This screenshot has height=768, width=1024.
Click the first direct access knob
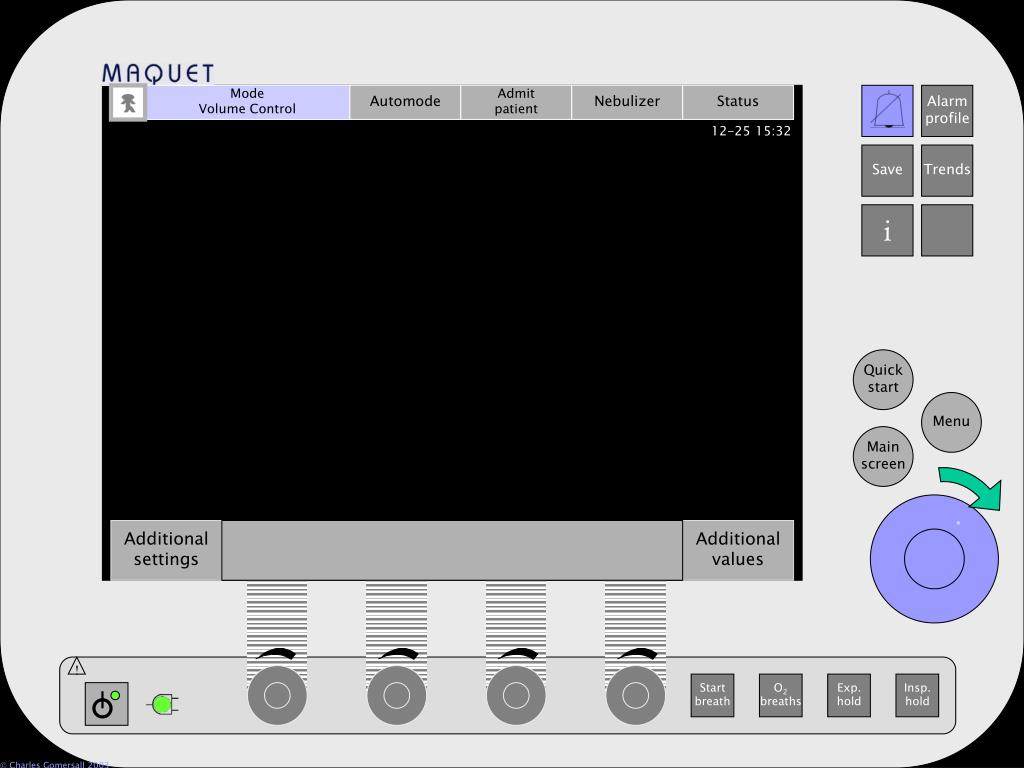pos(277,696)
